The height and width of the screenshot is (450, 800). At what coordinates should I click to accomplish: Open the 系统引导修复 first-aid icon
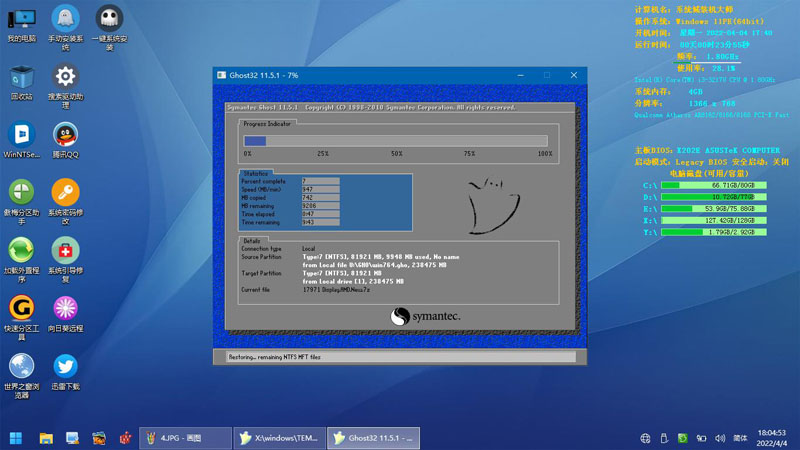coord(65,260)
